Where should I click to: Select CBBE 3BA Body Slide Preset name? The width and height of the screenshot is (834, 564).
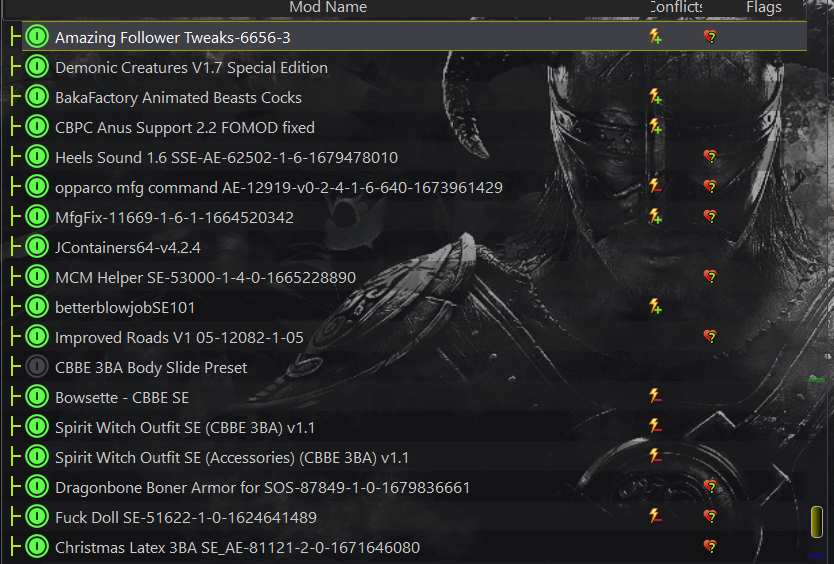[x=151, y=368]
